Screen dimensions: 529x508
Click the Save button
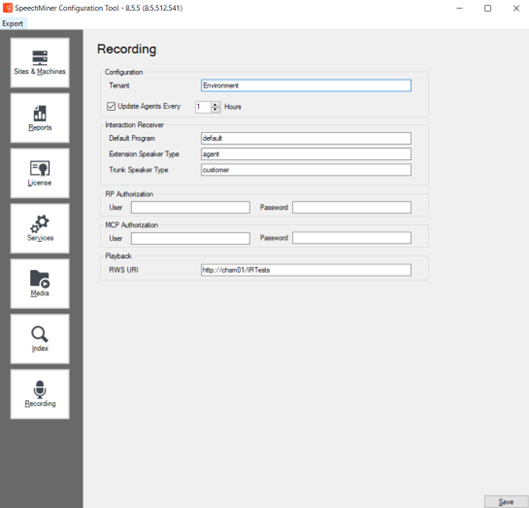click(506, 502)
